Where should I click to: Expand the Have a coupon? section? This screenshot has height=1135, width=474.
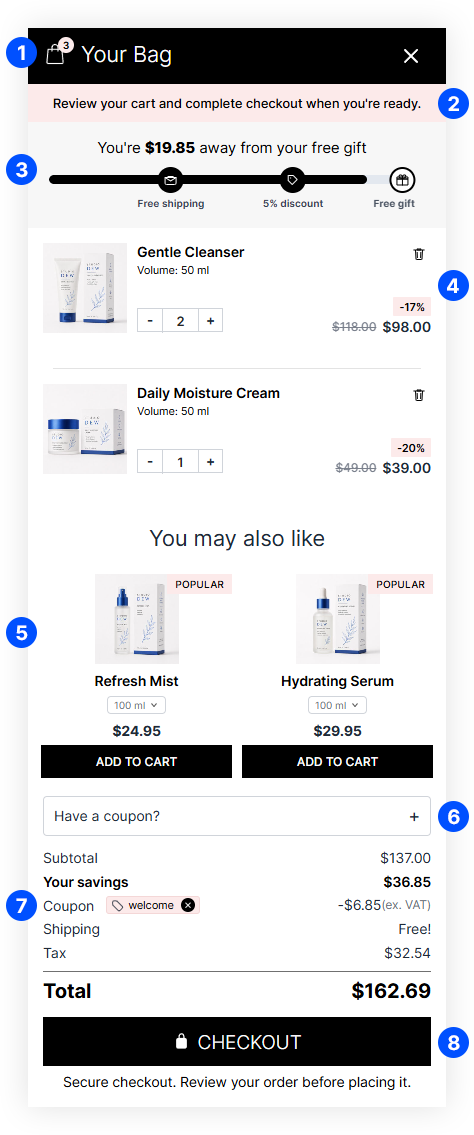[x=237, y=817]
